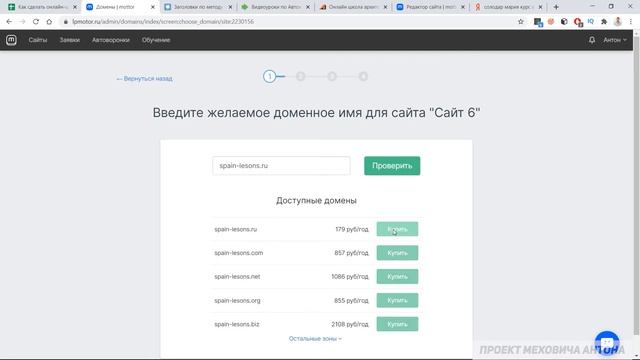Buy spain-lesons.org domain
The width and height of the screenshot is (640, 360).
pyautogui.click(x=397, y=300)
